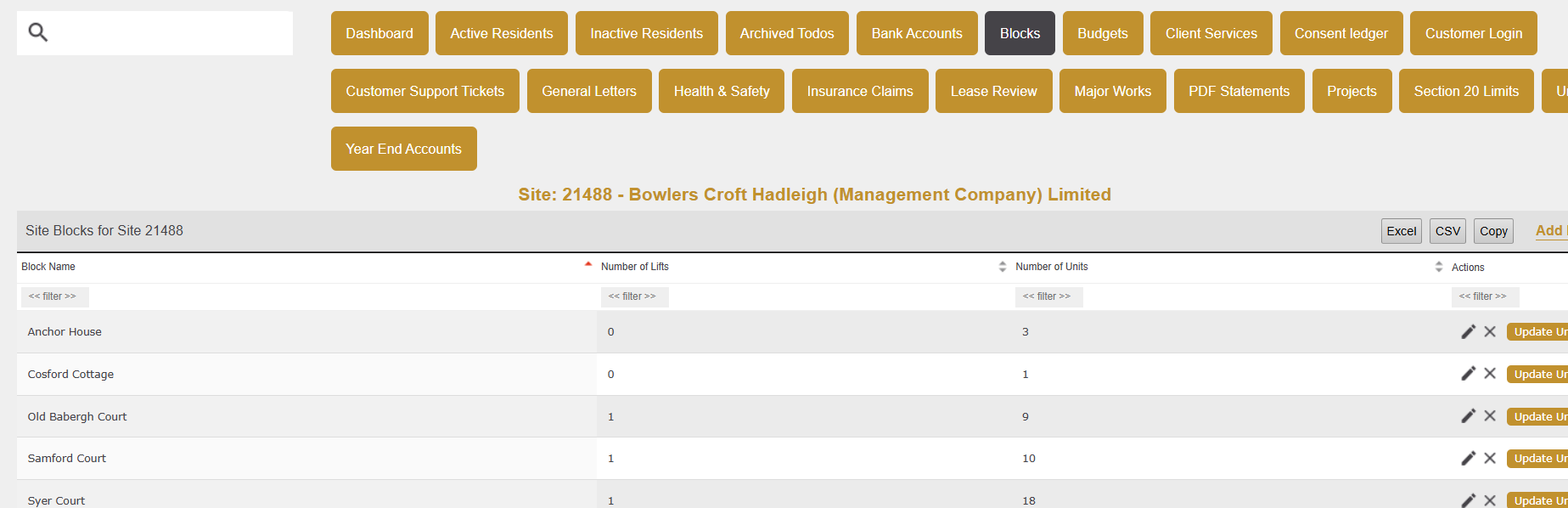Click Update button for Cosford Cottage
This screenshot has height=508, width=1568.
point(1537,374)
